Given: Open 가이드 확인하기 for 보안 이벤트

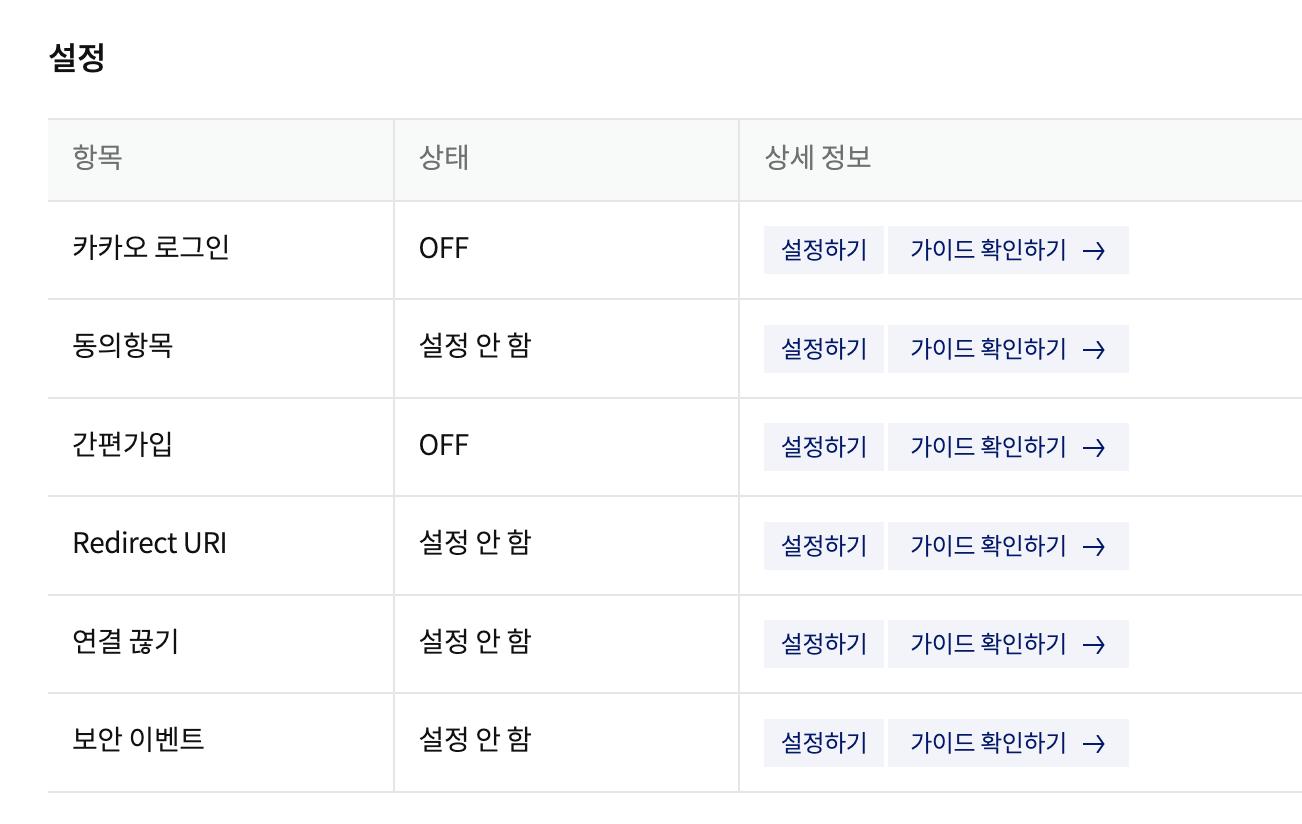Looking at the screenshot, I should pos(1008,743).
